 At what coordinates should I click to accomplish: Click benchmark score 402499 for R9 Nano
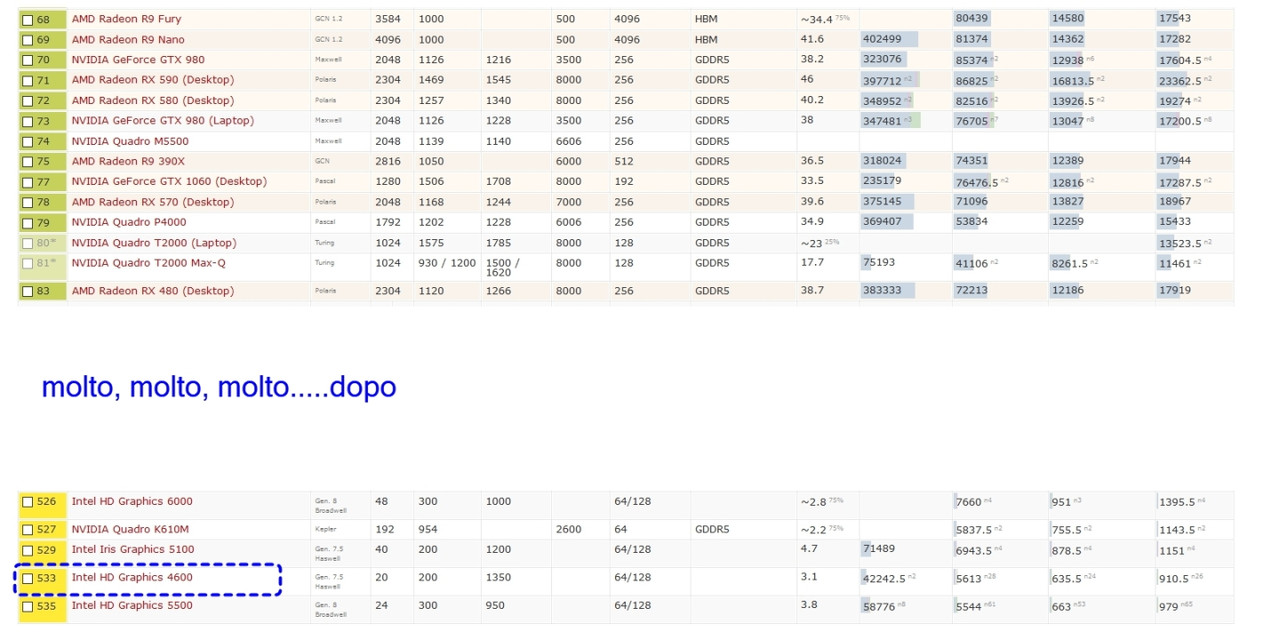882,39
